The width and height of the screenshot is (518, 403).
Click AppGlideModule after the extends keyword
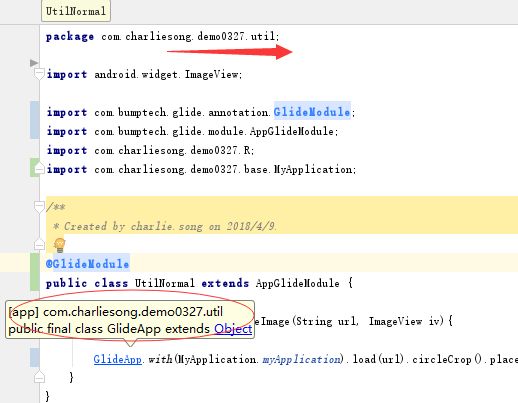click(x=298, y=283)
